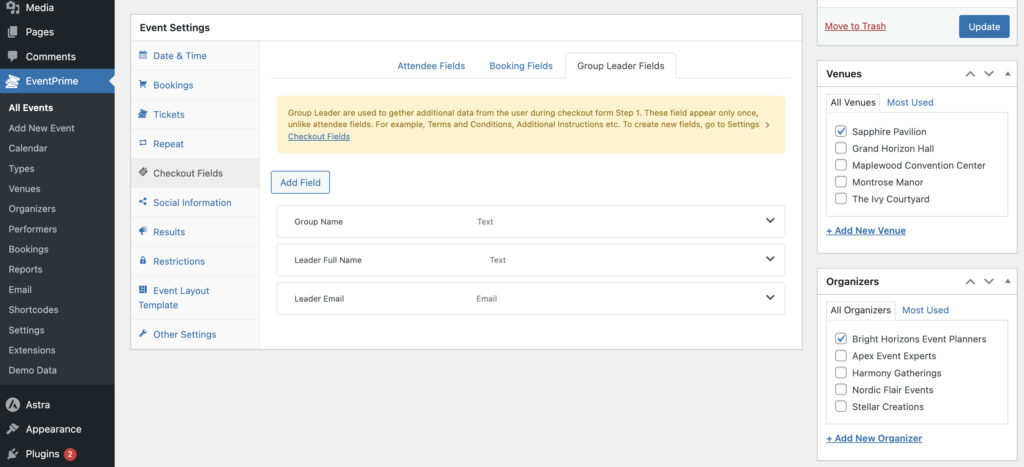Screen dimensions: 1024x467
Task: Click the Repeat icon in settings sidebar
Action: 144,144
